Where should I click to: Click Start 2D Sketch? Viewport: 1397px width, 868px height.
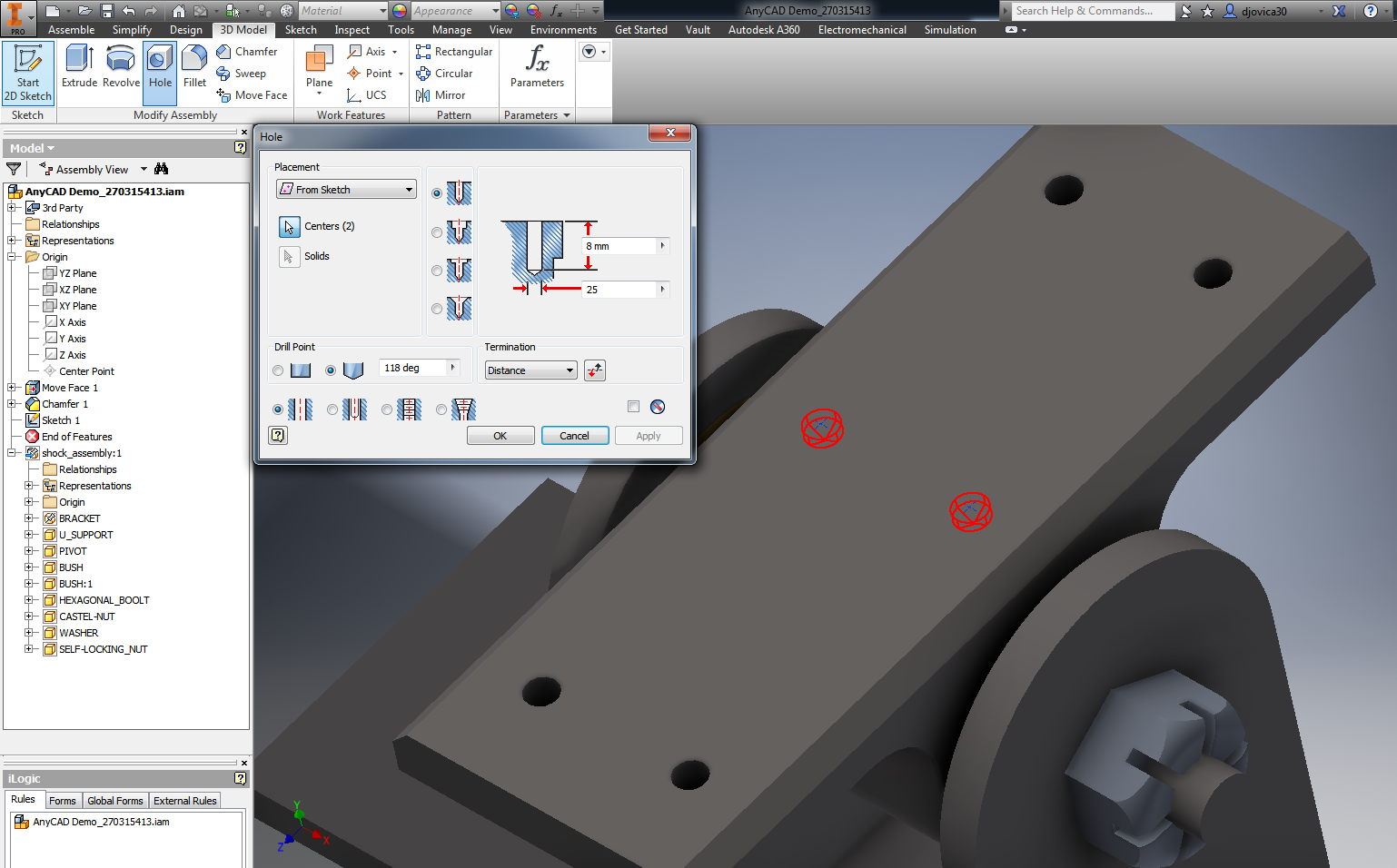pyautogui.click(x=27, y=73)
